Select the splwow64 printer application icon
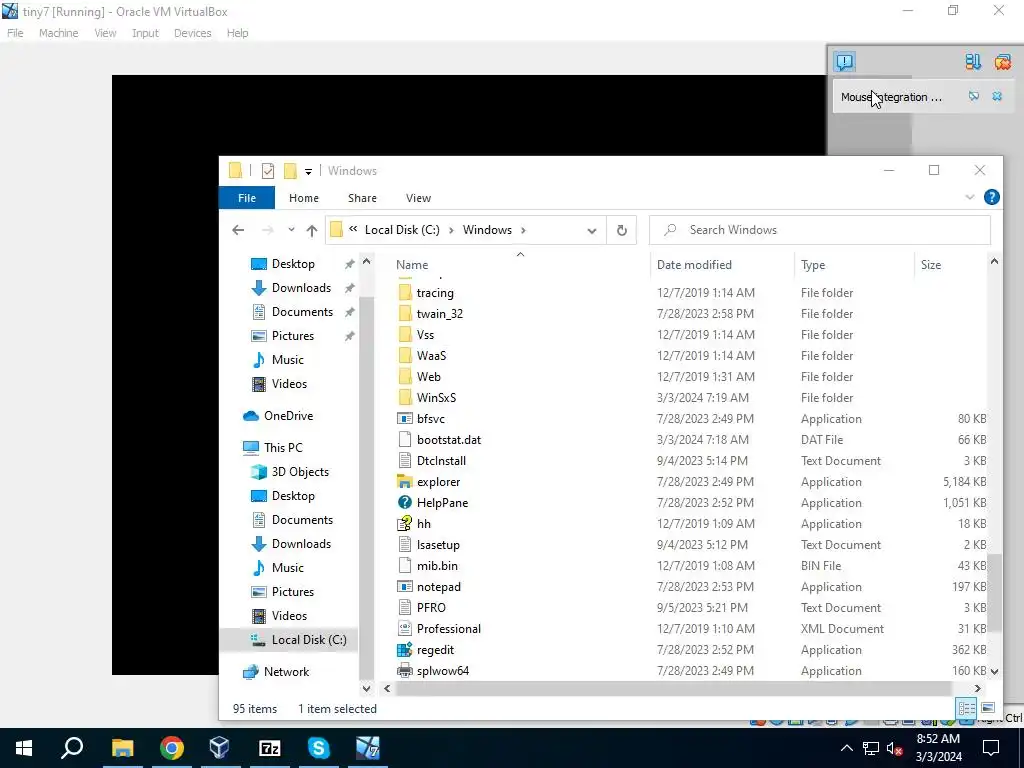This screenshot has width=1024, height=768. 405,671
